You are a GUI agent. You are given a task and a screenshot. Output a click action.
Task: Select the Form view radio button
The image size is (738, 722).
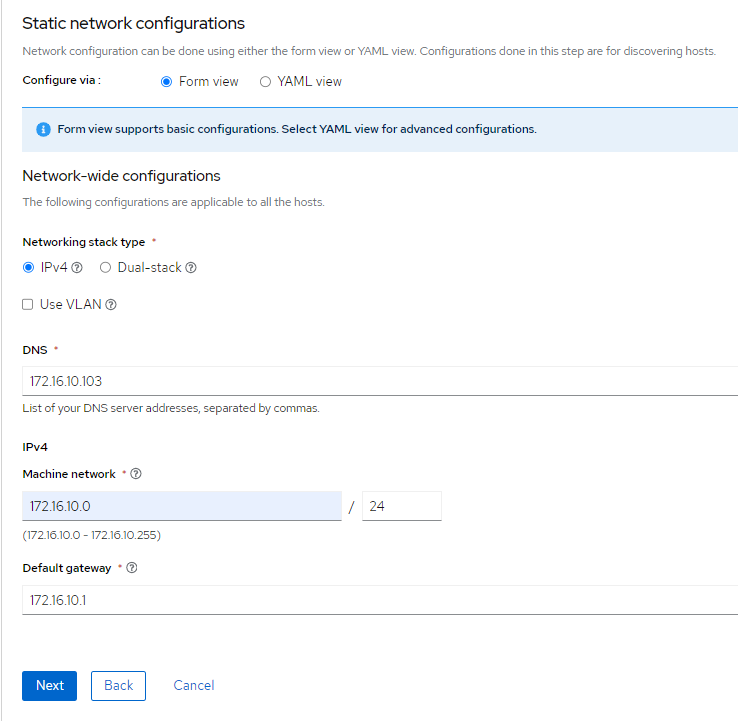coord(166,82)
